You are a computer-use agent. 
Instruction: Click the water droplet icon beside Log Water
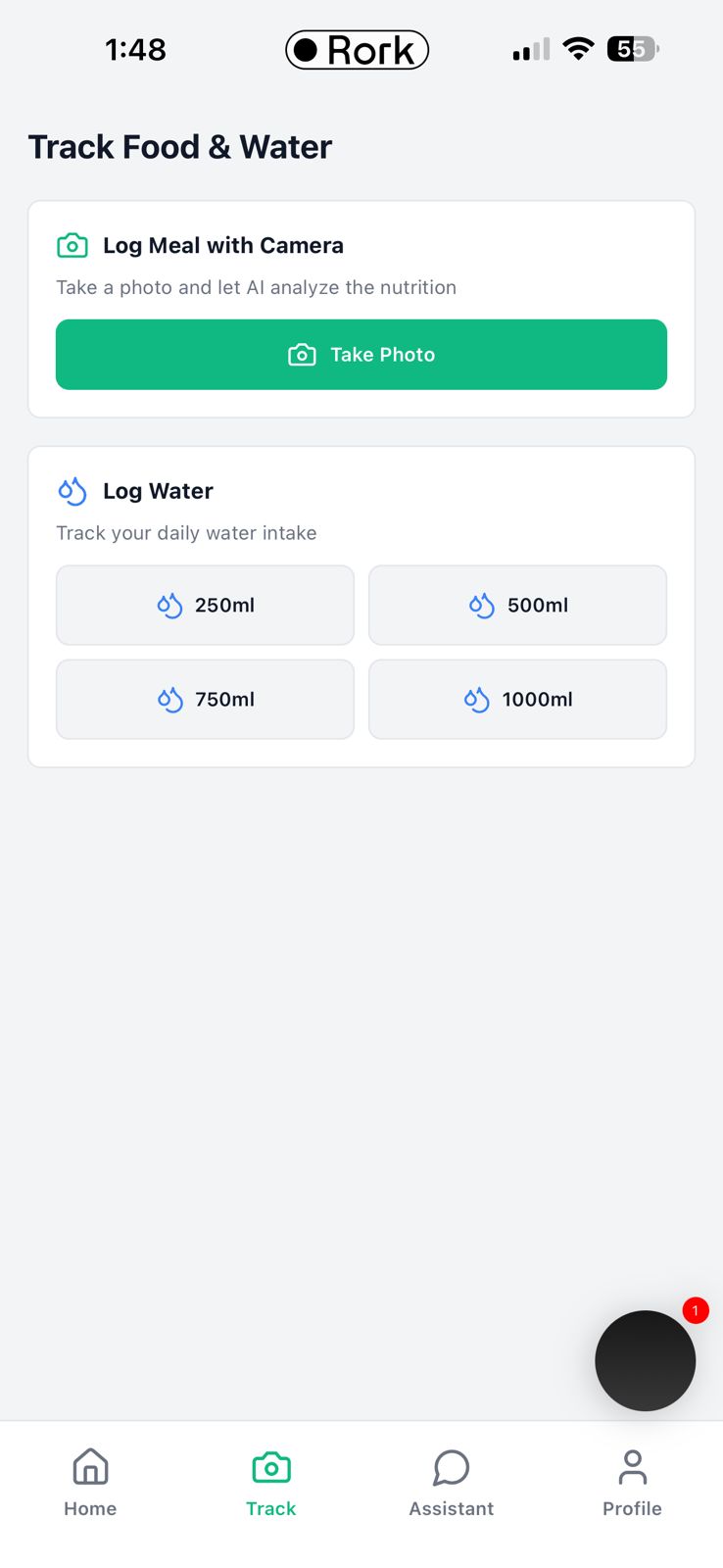(72, 491)
